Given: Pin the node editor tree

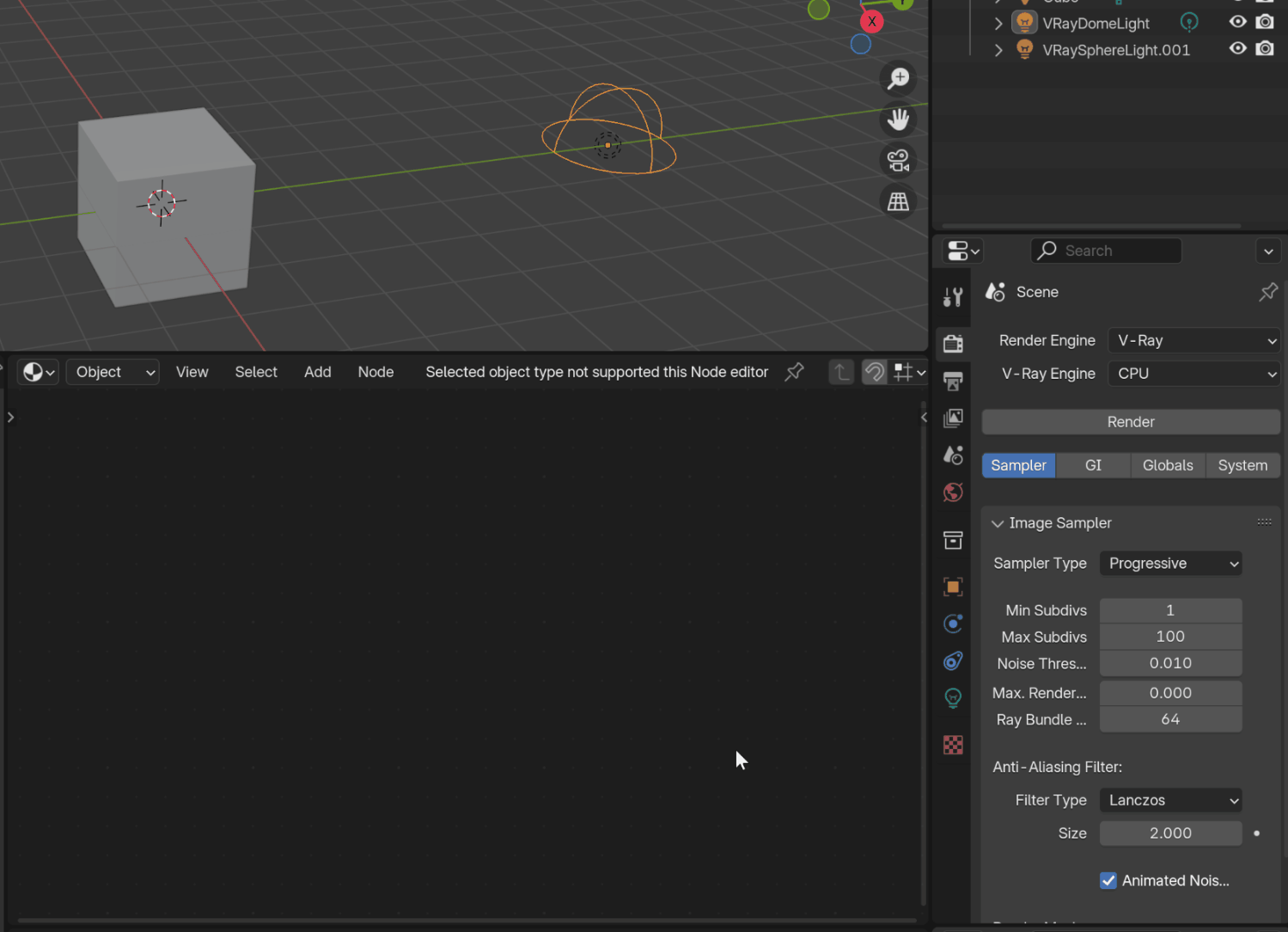Looking at the screenshot, I should 795,372.
